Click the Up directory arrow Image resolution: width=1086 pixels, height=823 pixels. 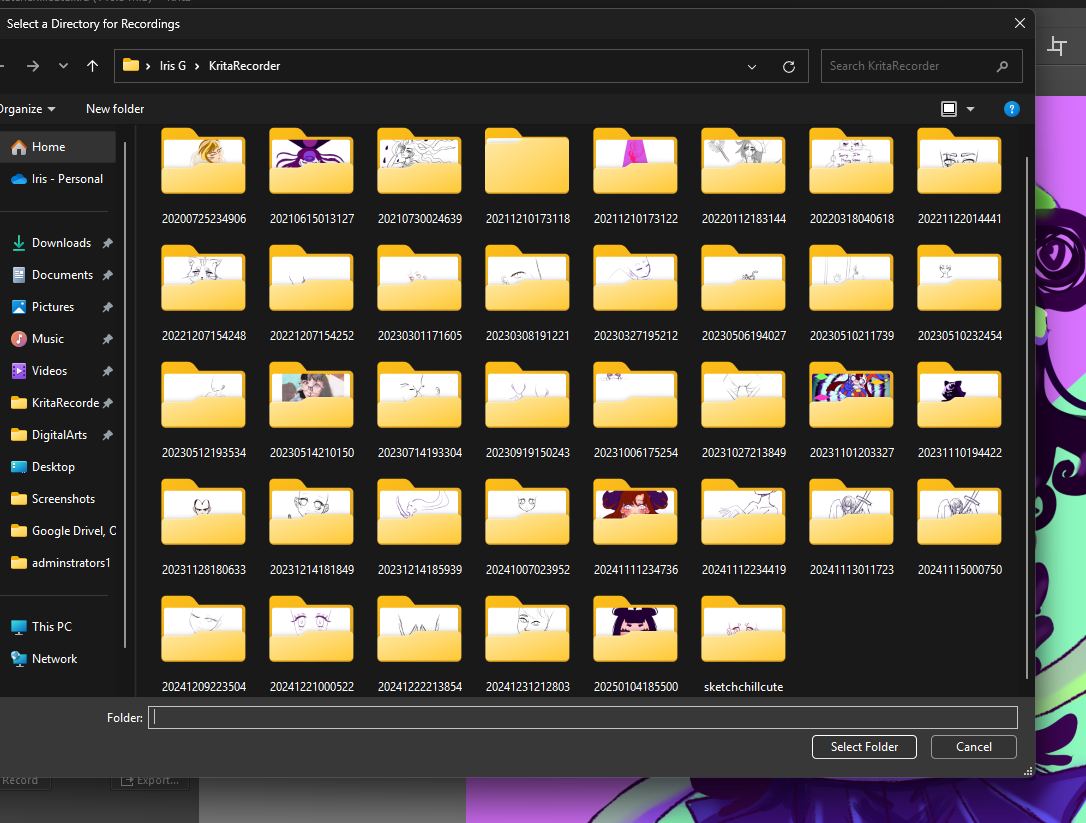(93, 66)
